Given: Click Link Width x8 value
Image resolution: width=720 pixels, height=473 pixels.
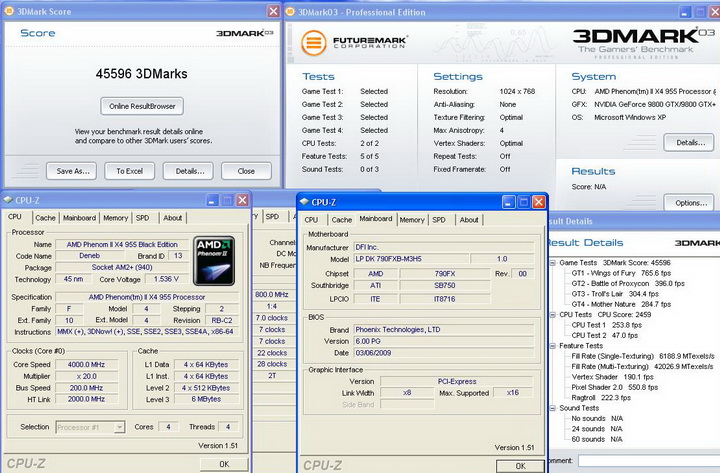Looking at the screenshot, I should [407, 393].
